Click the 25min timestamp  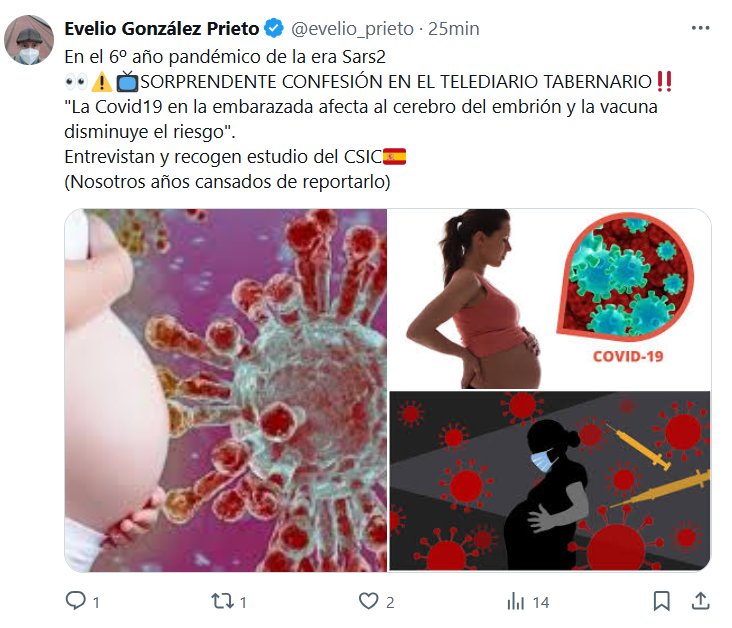(454, 29)
